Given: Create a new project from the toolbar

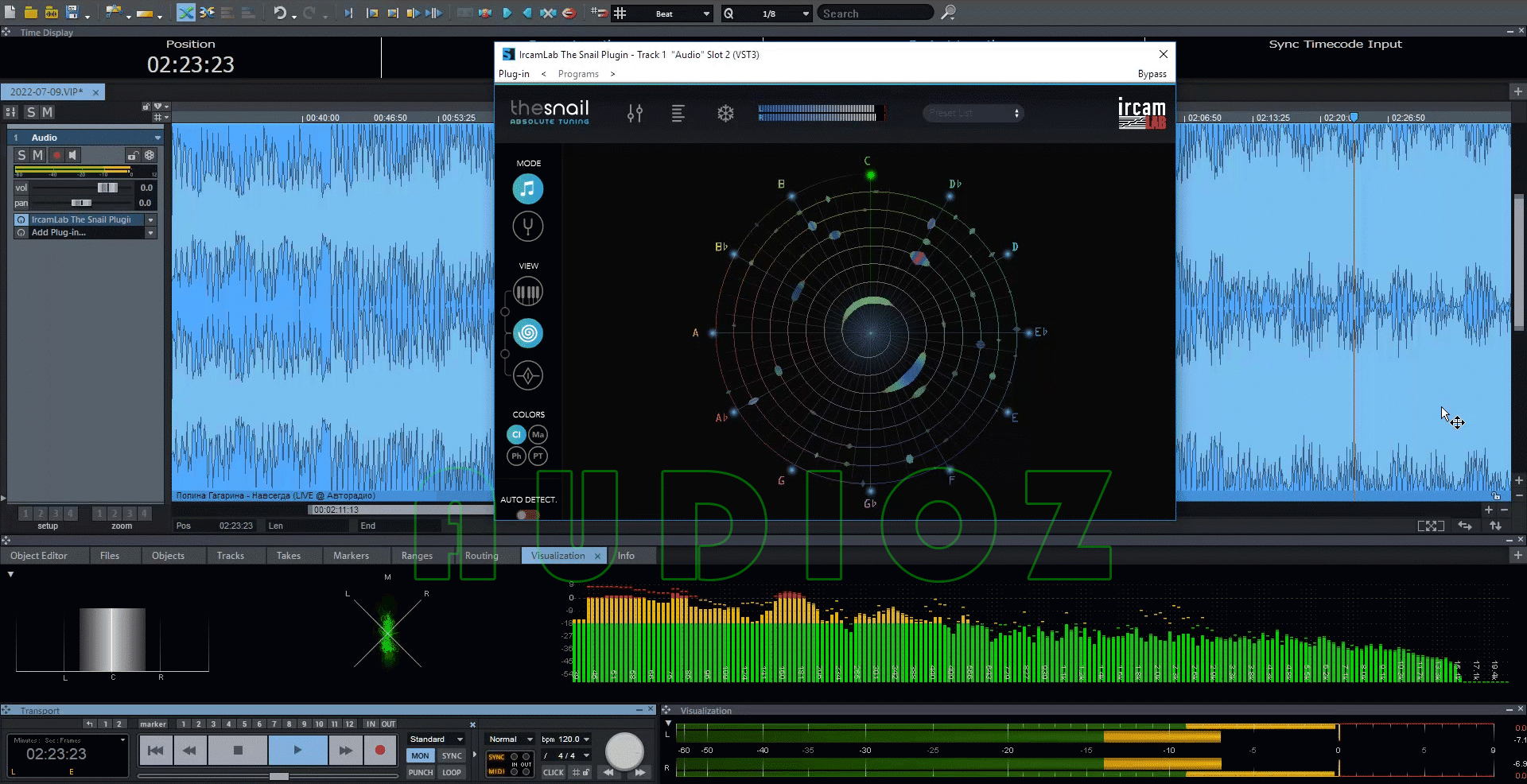Looking at the screenshot, I should click(10, 12).
